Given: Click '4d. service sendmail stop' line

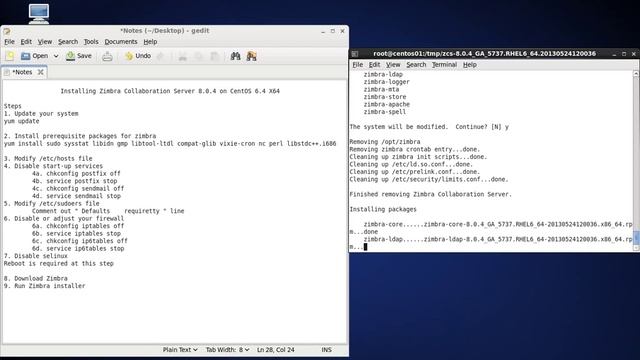Looking at the screenshot, I should click(76, 196).
